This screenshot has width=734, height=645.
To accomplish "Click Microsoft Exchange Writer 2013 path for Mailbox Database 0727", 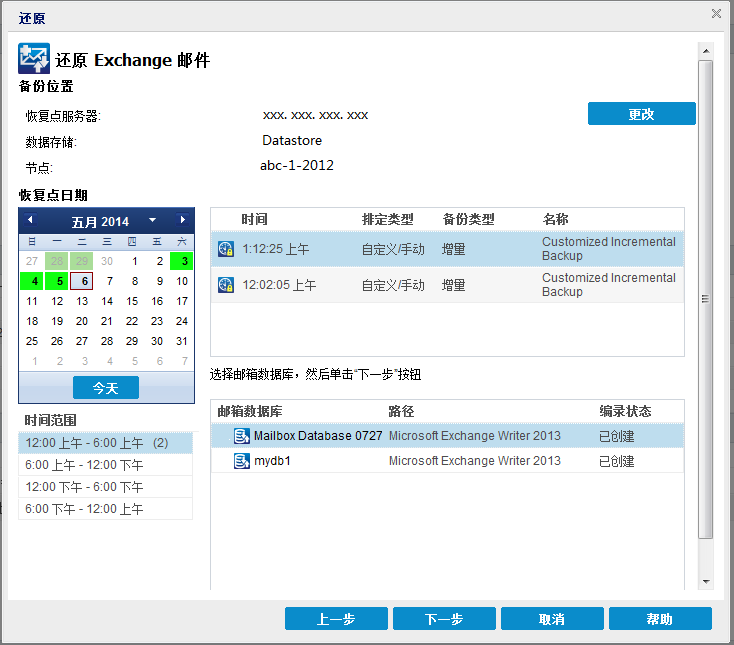I will click(x=475, y=436).
